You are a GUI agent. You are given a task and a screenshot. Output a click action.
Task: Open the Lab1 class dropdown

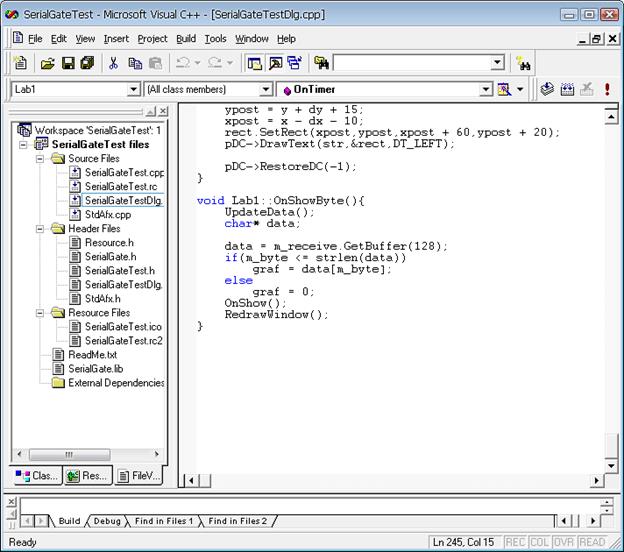coord(133,90)
